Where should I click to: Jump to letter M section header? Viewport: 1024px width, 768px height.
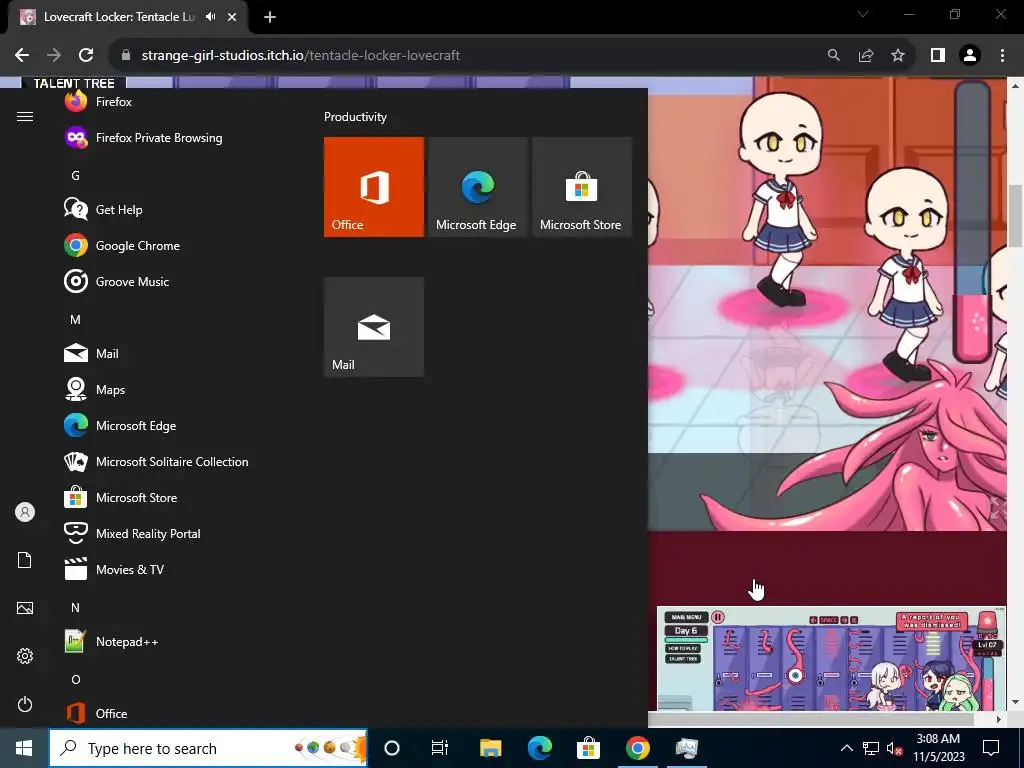click(75, 320)
